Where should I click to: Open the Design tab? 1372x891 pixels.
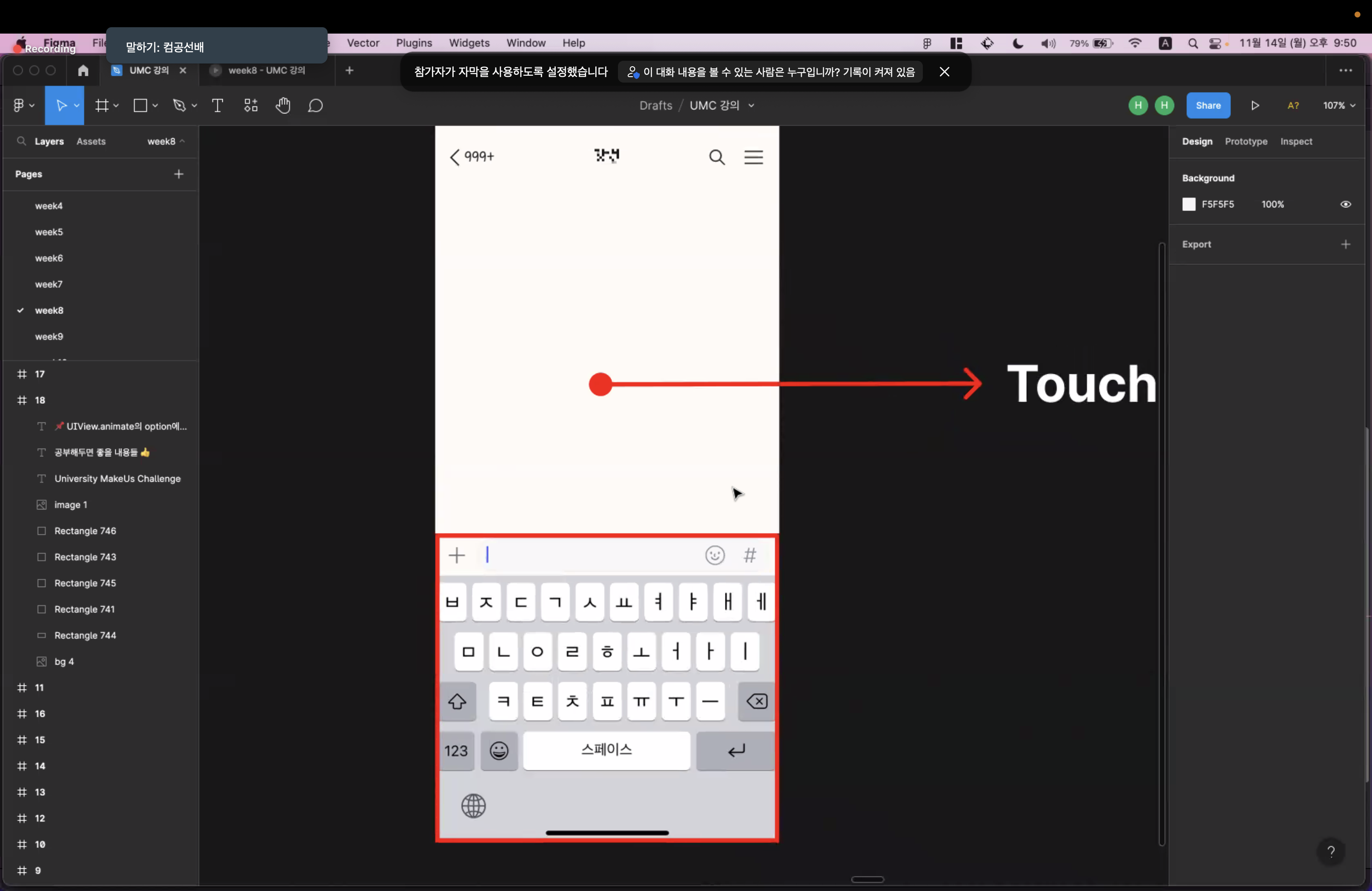click(x=1197, y=141)
